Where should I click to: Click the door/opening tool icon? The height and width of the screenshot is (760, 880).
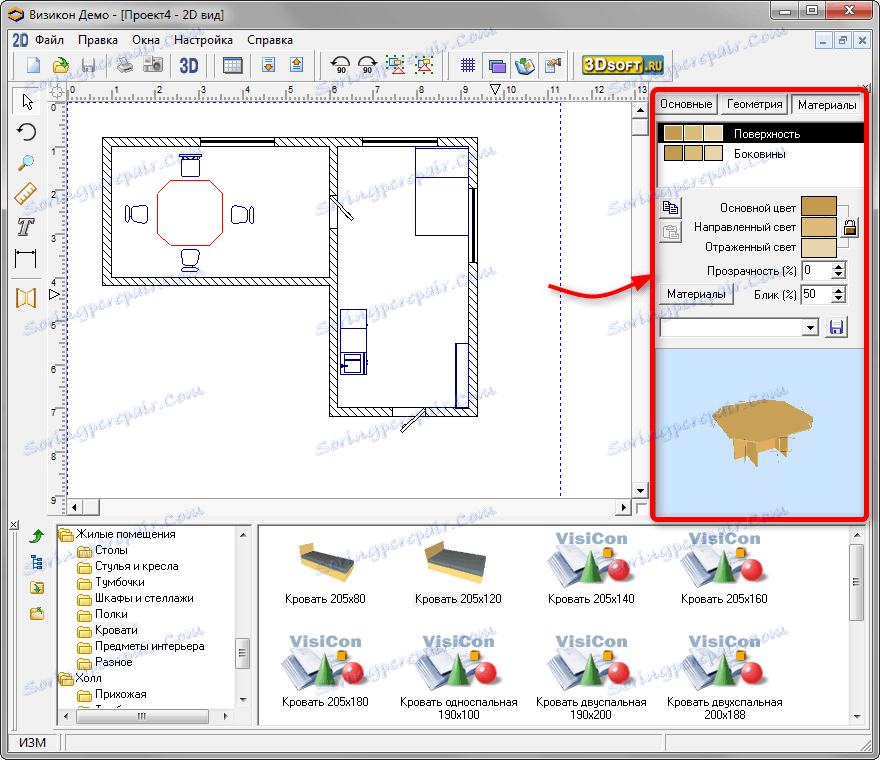[x=26, y=297]
